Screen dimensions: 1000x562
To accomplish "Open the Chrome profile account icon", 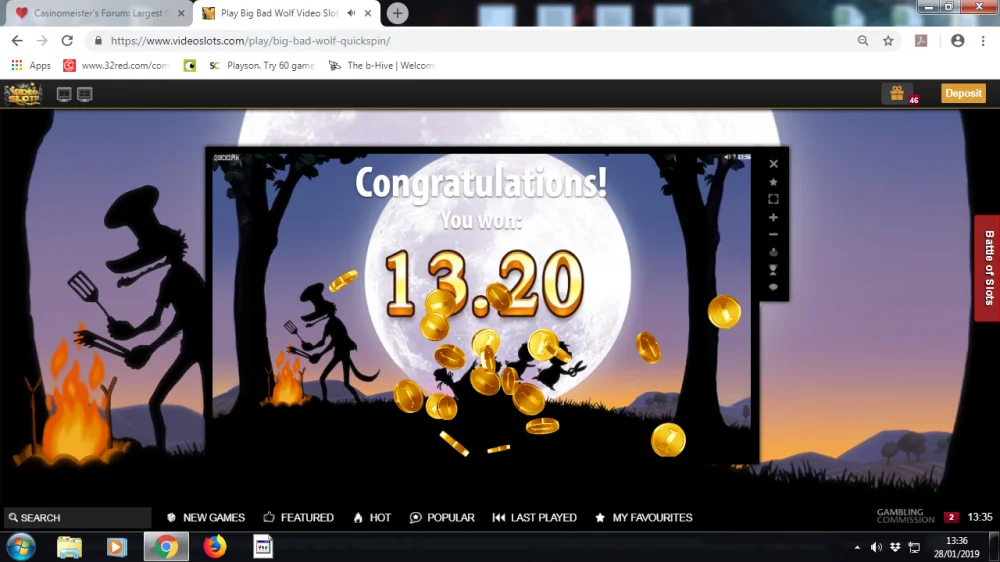I will [x=957, y=41].
